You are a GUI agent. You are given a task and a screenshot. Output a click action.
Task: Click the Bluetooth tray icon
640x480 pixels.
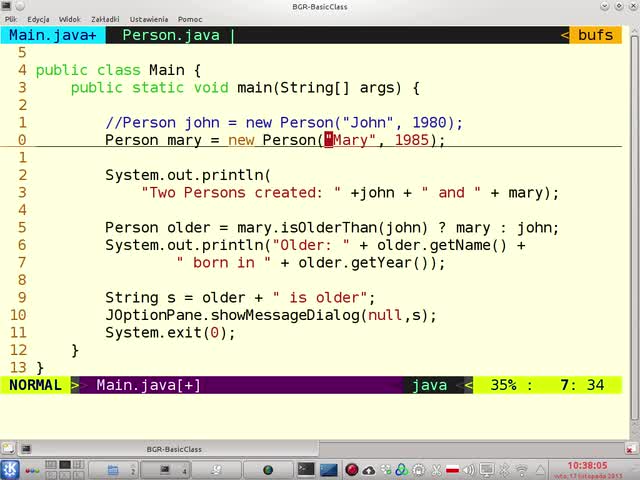coord(505,470)
